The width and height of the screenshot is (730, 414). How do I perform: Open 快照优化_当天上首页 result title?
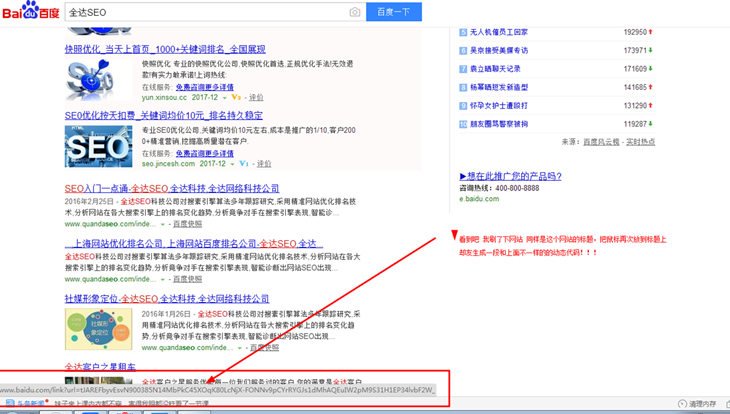165,49
